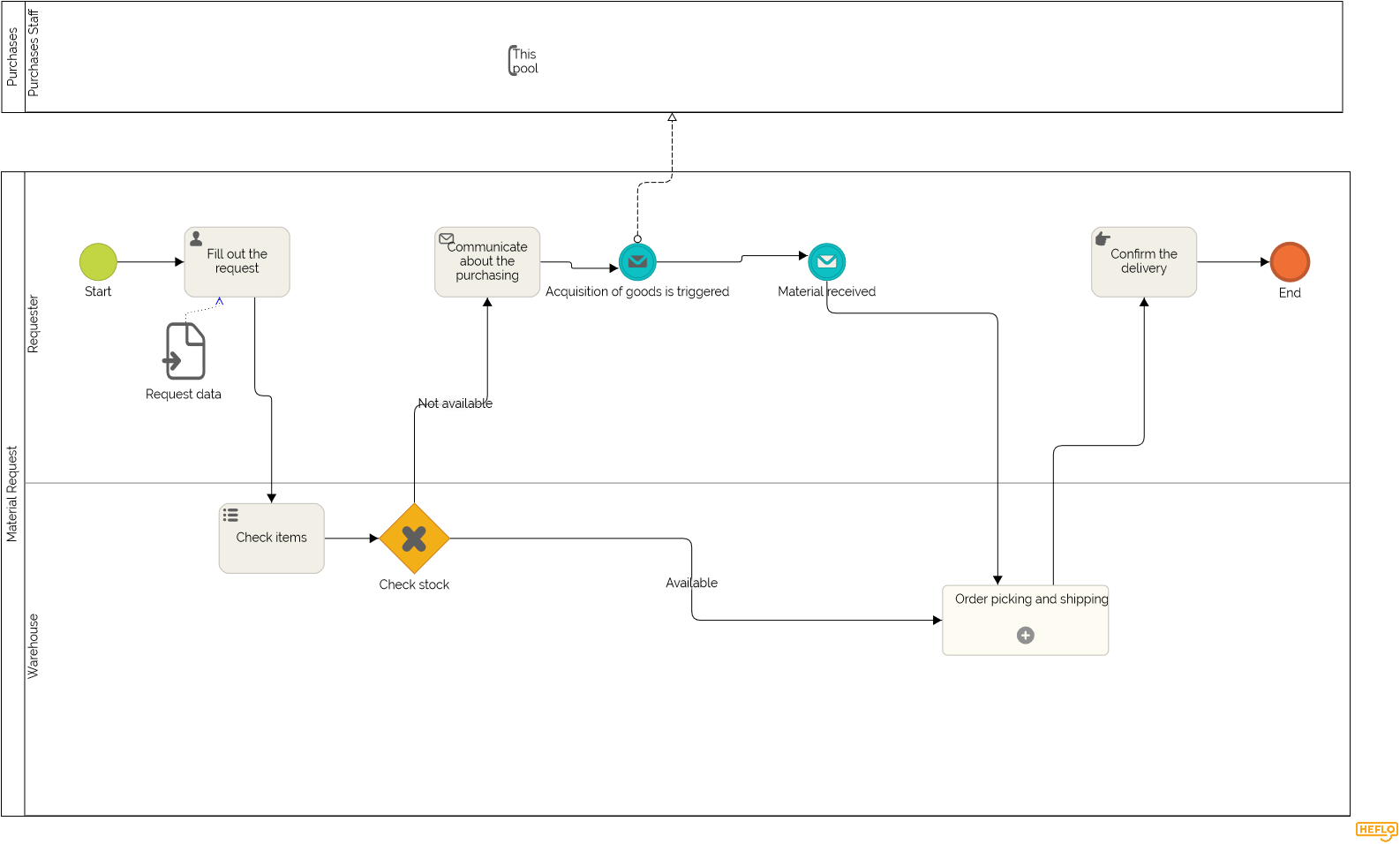The image size is (1400, 844).
Task: Click the Acquisition of goods message event
Action: [637, 262]
